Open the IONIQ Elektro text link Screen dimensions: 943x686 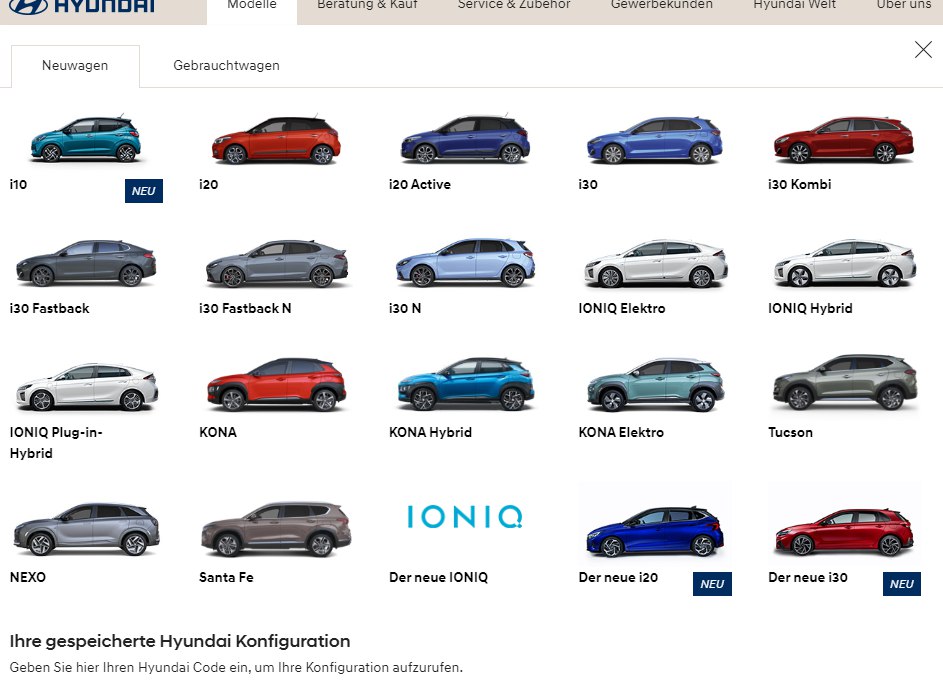622,308
